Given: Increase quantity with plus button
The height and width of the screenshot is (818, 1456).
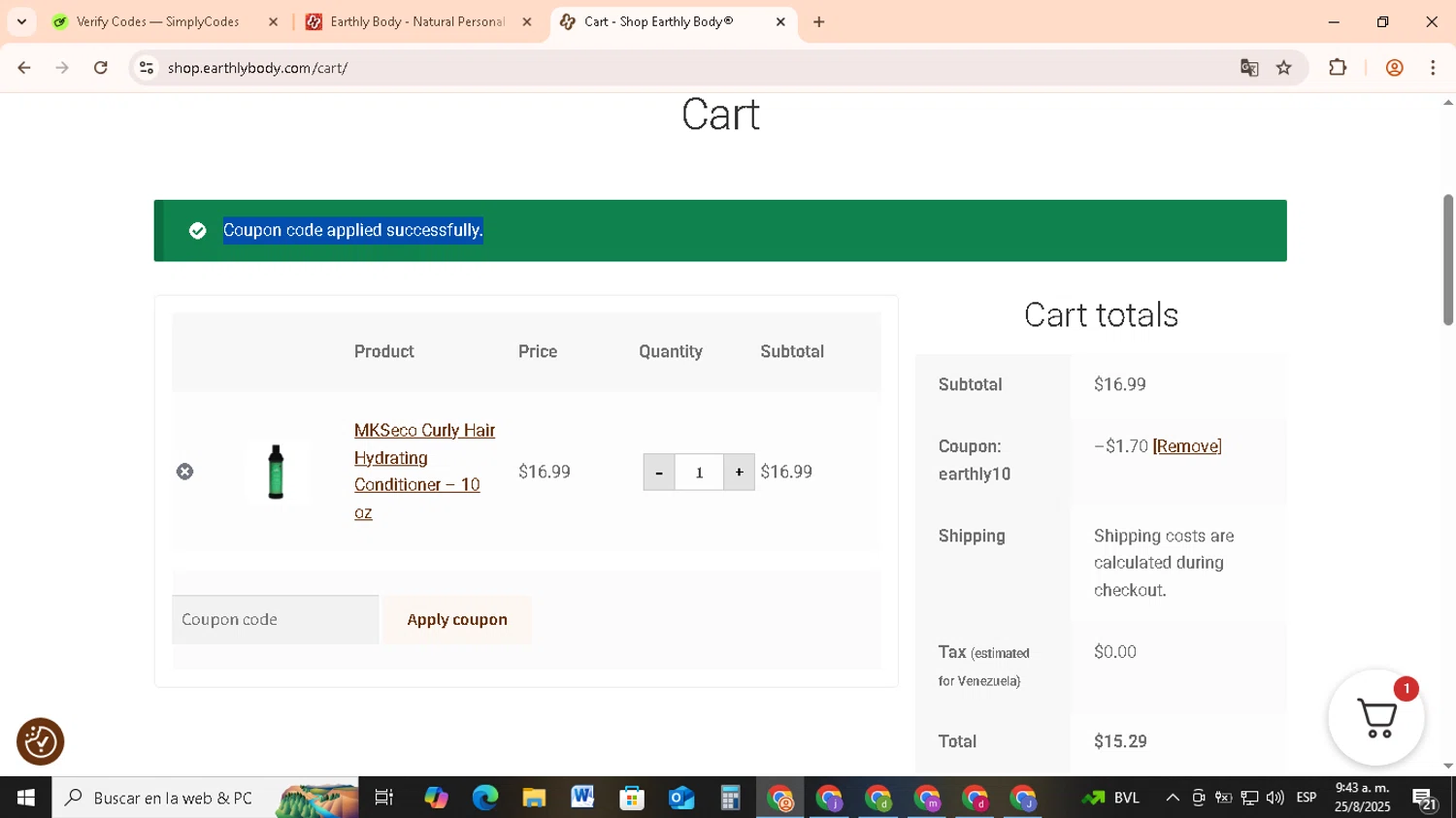Looking at the screenshot, I should [739, 473].
